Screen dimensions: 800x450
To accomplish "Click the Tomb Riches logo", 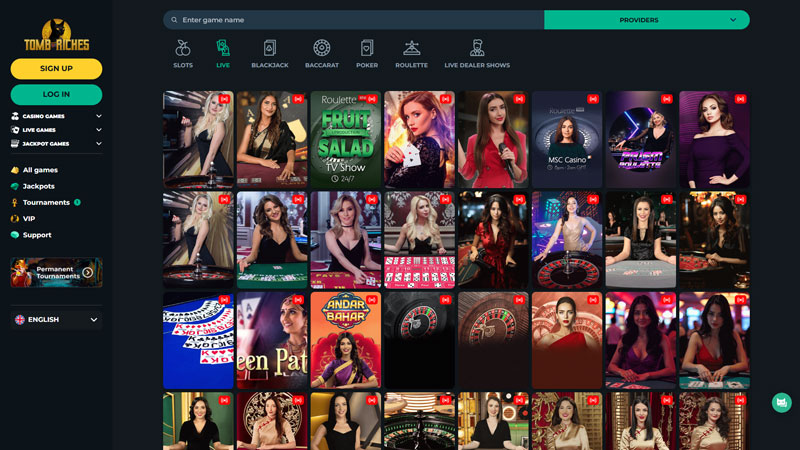I will 56,36.
